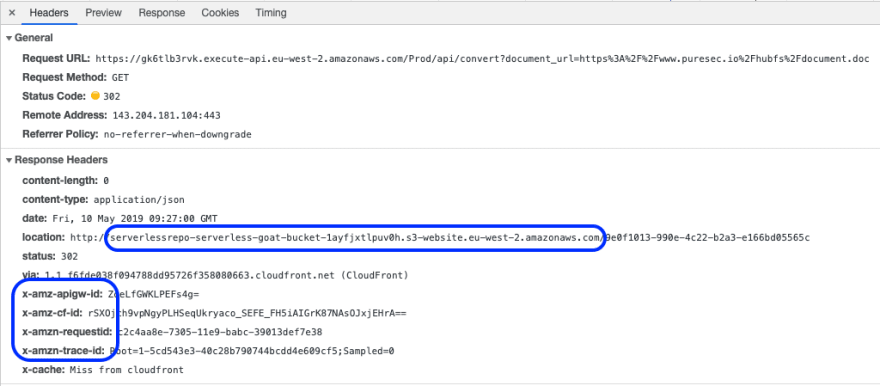Screen dimensions: 880x386
Task: Select the application/json content-type value
Action: 139,200
